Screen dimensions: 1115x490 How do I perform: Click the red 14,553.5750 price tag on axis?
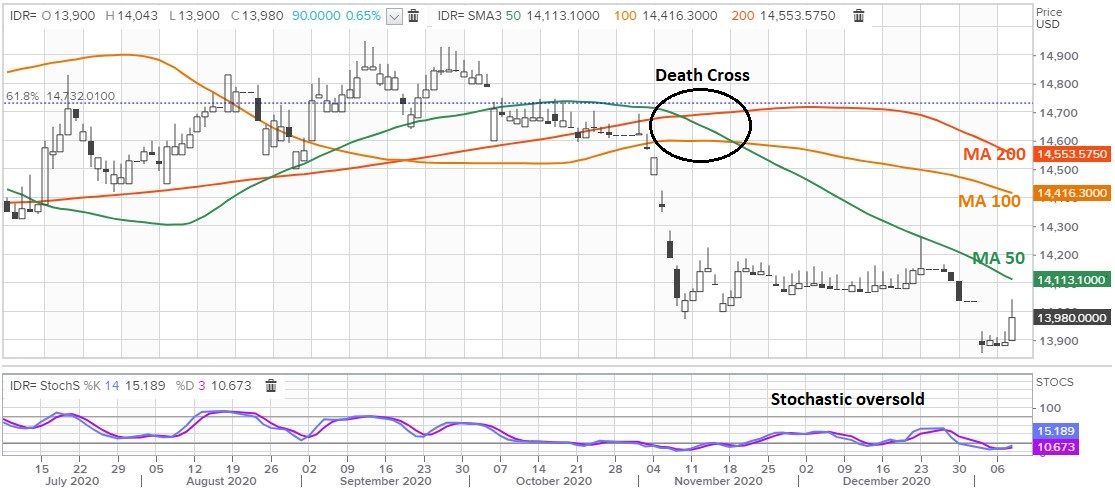click(x=1070, y=154)
